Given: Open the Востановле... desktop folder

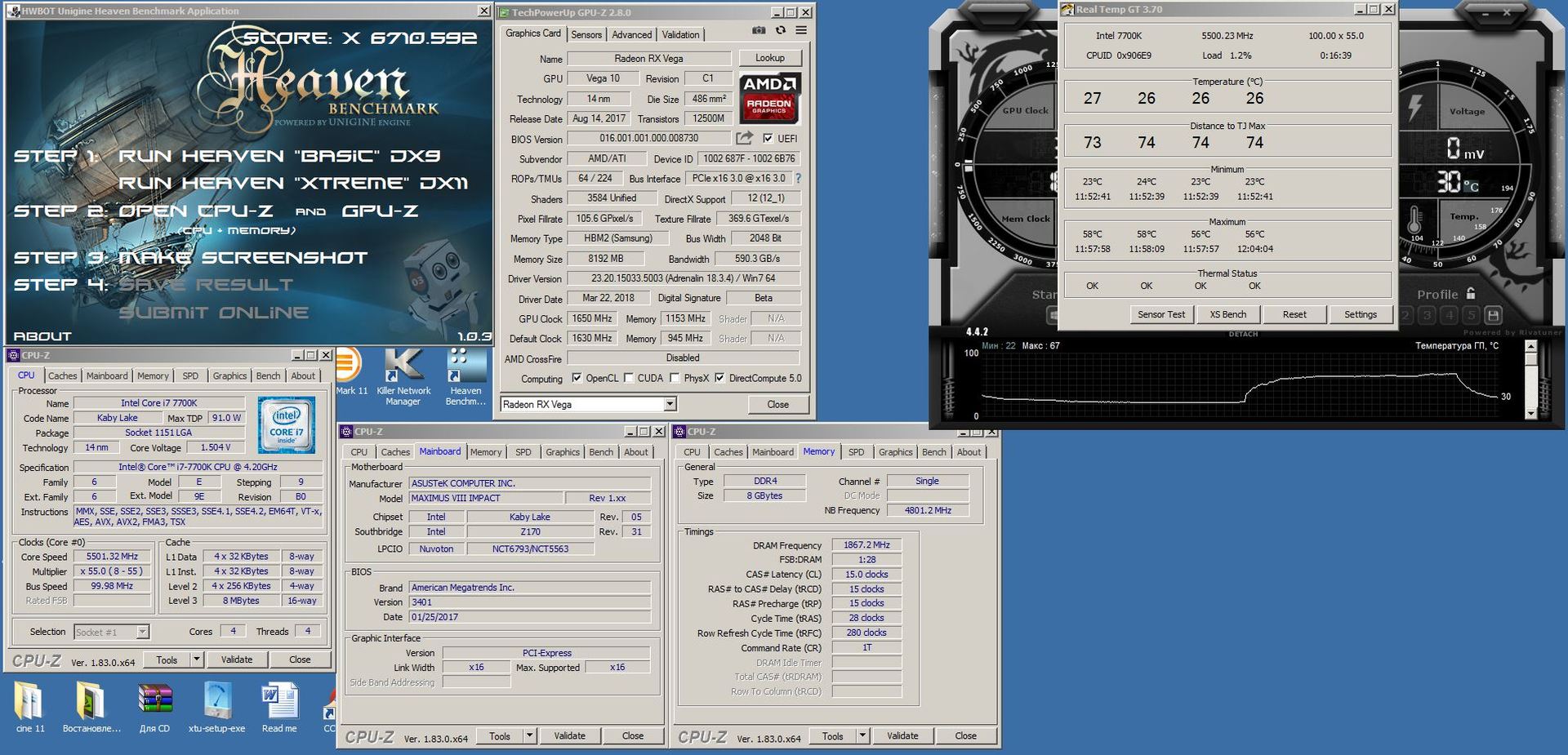Looking at the screenshot, I should 91,707.
